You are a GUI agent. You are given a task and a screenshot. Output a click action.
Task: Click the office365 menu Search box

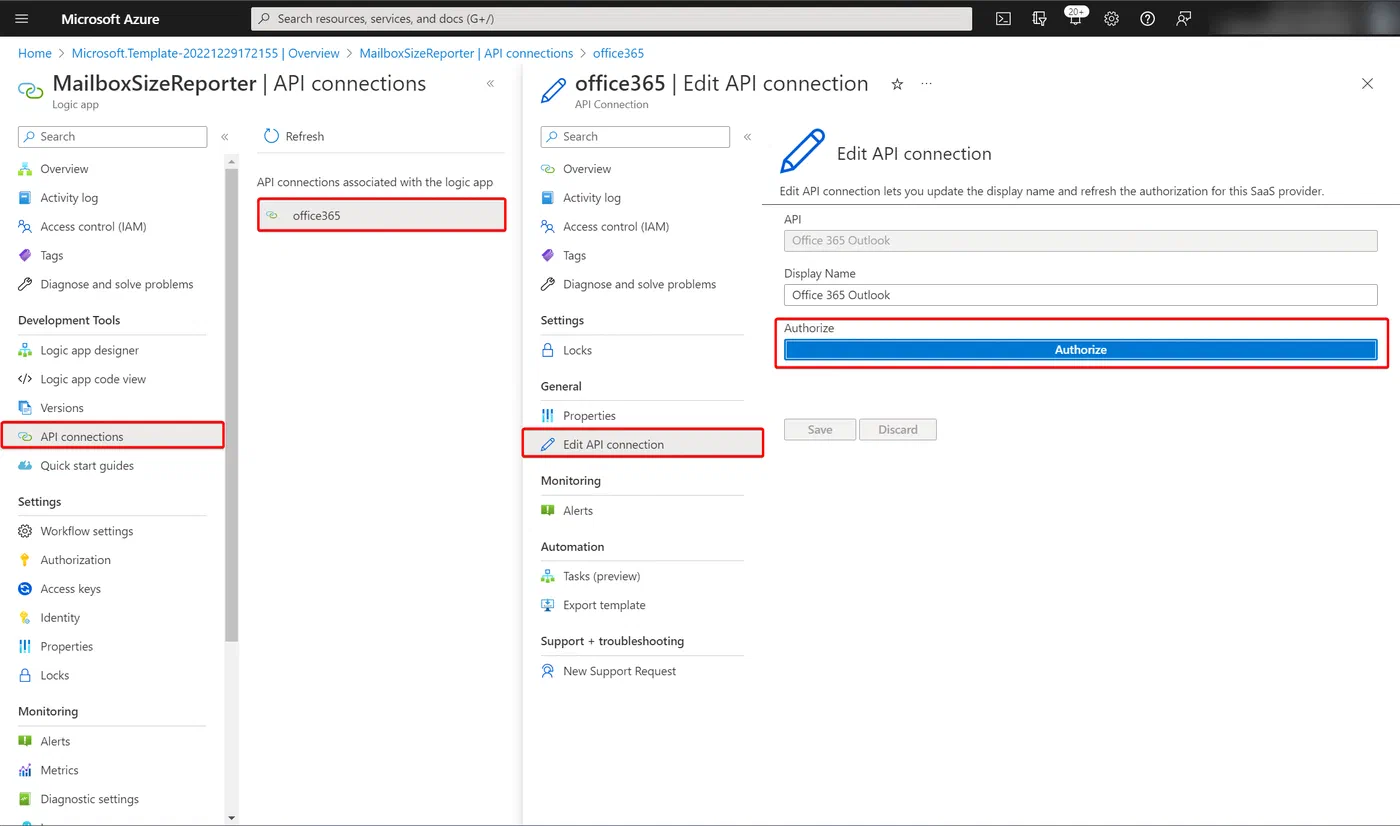pyautogui.click(x=635, y=137)
